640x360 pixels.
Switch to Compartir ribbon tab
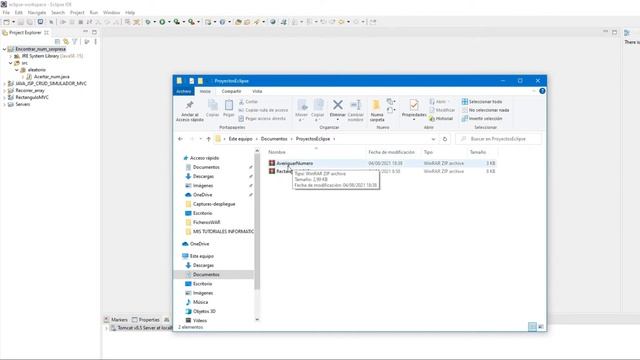pos(231,91)
